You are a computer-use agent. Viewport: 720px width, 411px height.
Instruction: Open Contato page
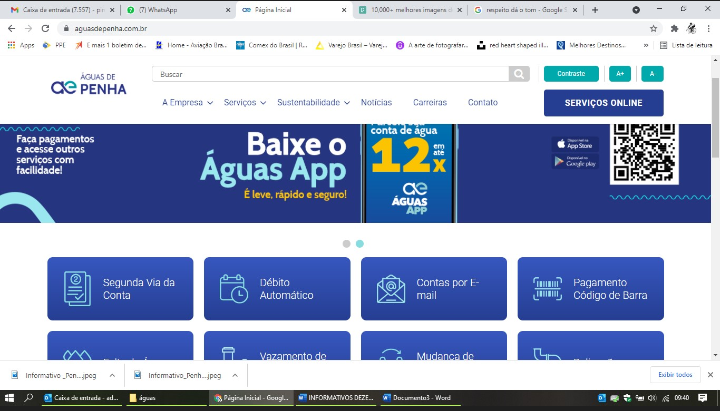click(483, 102)
